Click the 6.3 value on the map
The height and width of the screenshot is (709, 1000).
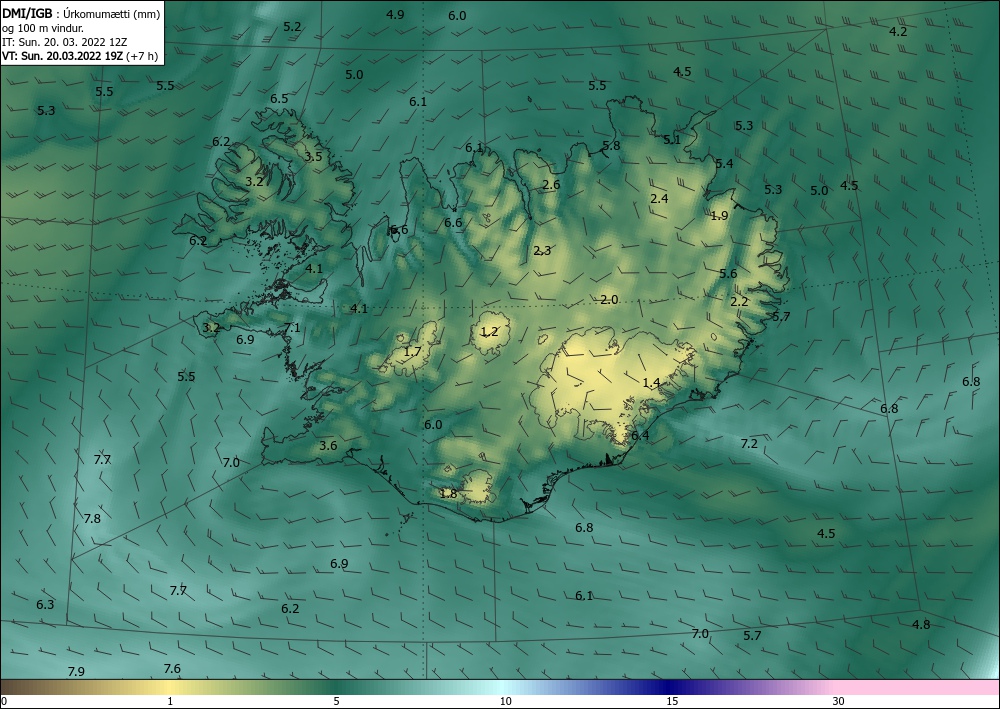[x=45, y=604]
